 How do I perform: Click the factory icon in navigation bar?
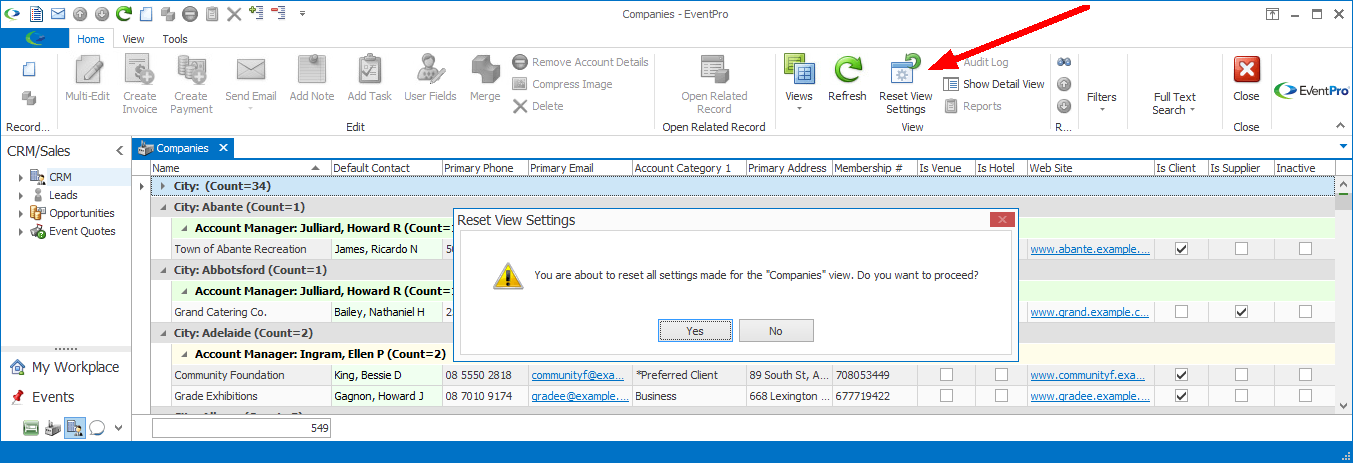point(52,427)
